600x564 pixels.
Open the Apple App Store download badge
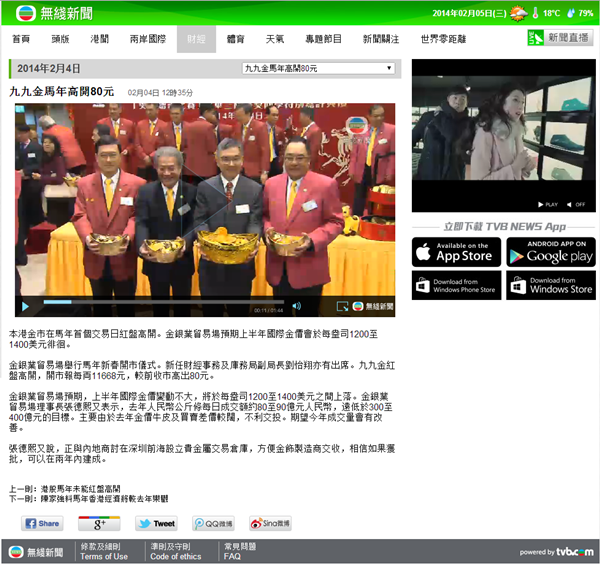455,251
